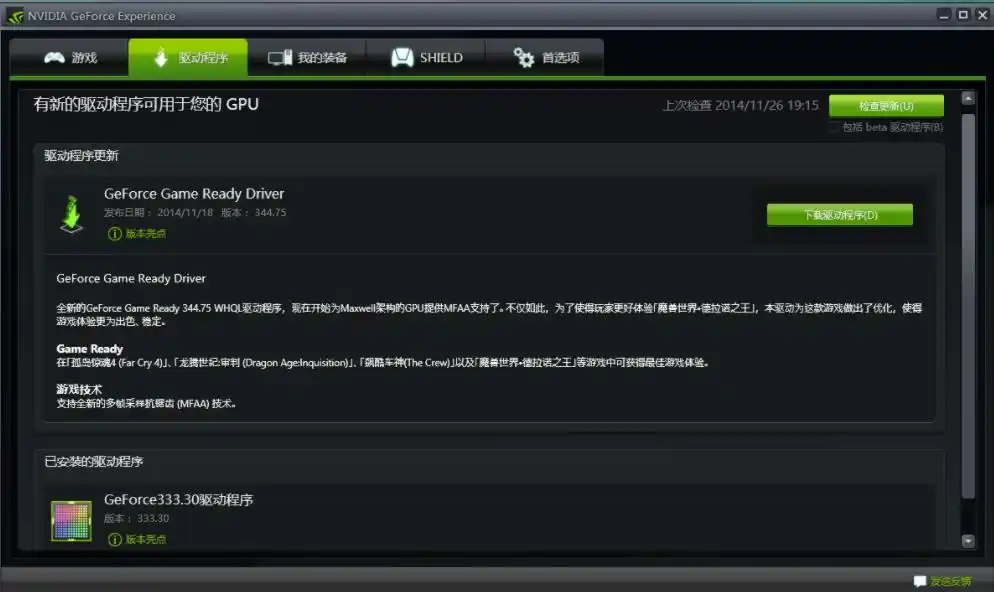Click the gears icon on 首选项 tab
The height and width of the screenshot is (592, 994).
click(x=524, y=58)
